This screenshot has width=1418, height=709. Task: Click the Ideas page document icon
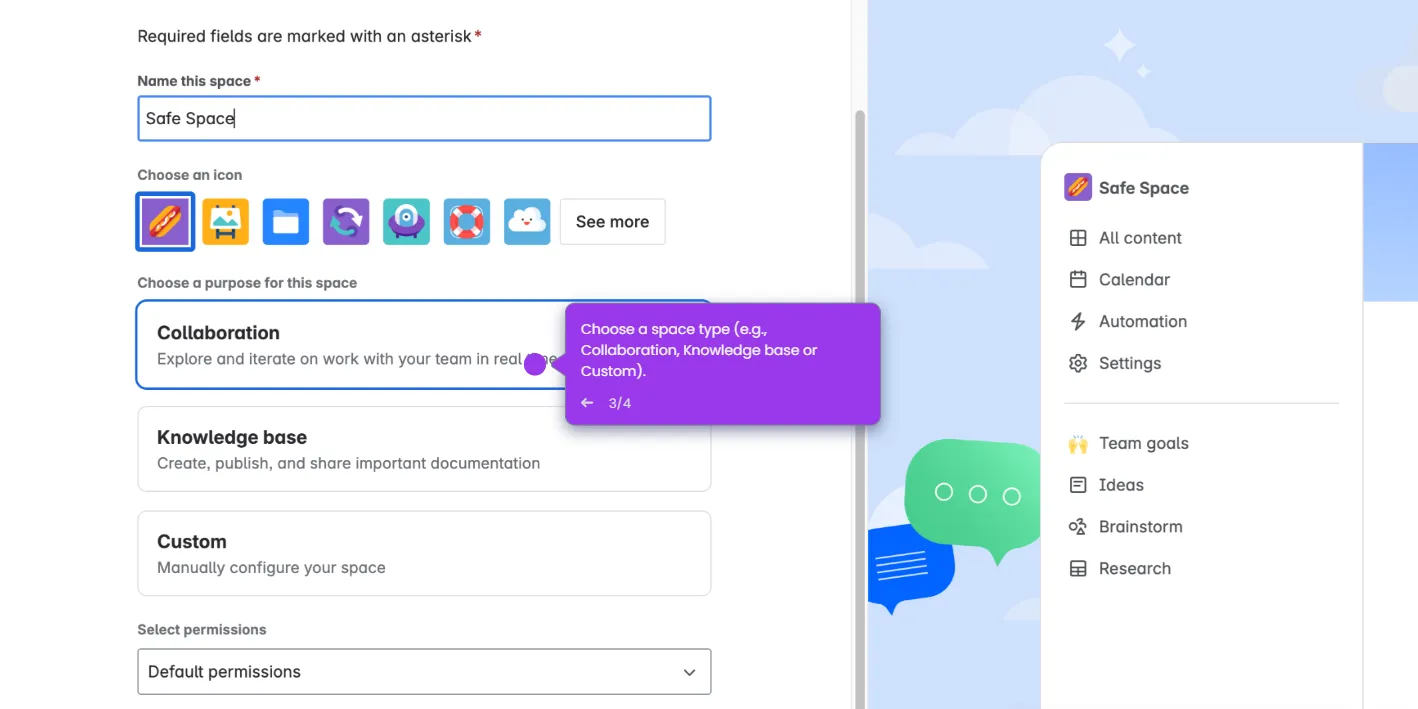coord(1078,485)
